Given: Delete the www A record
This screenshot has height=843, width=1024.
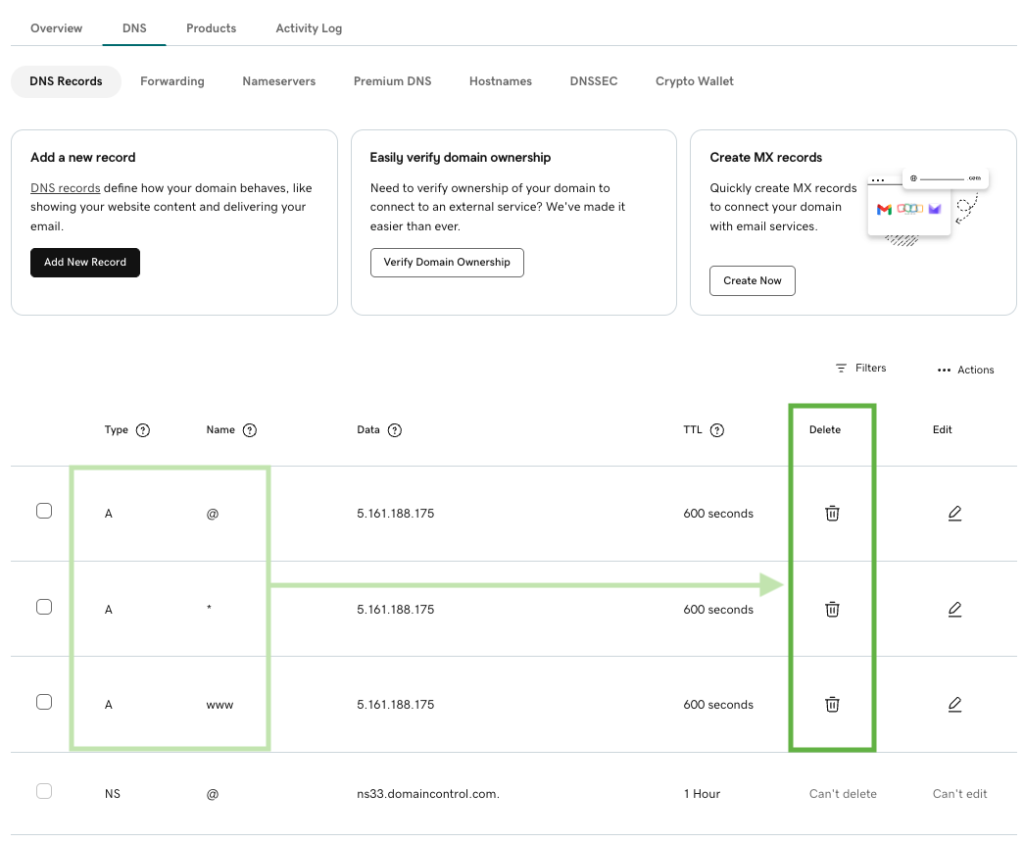Looking at the screenshot, I should click(x=831, y=704).
